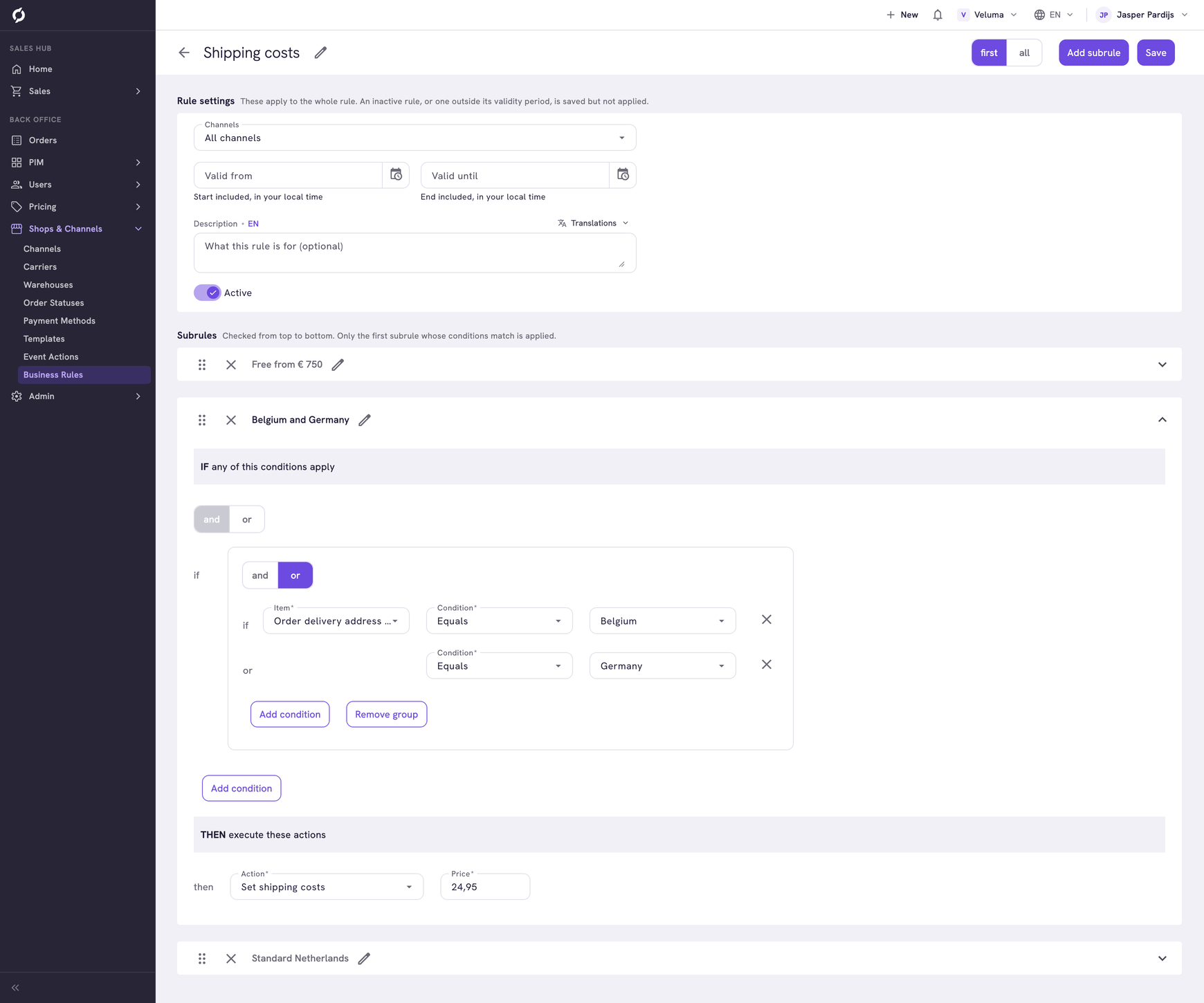Expand the Free from € 750 subrule
This screenshot has width=1204, height=1003.
[1162, 365]
